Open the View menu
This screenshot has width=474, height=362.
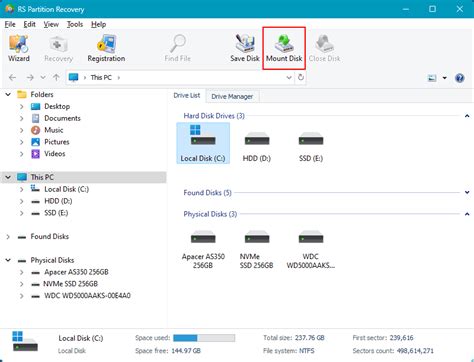tap(51, 24)
